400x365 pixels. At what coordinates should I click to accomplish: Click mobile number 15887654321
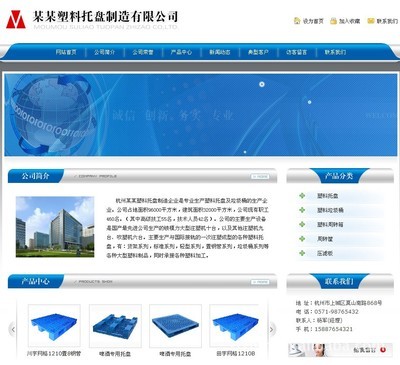point(333,329)
